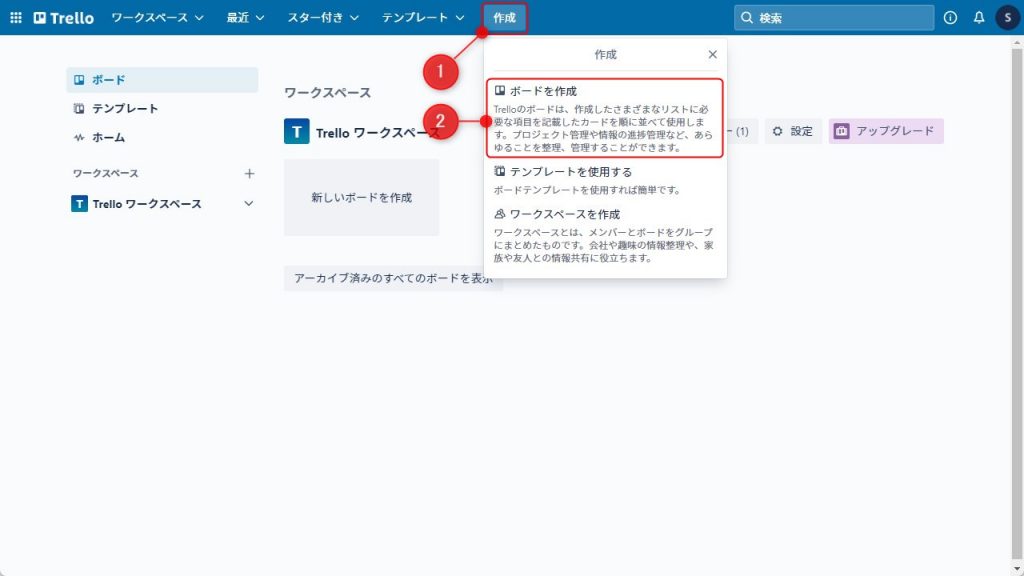This screenshot has width=1024, height=576.
Task: Open the notifications bell icon
Action: tap(978, 18)
